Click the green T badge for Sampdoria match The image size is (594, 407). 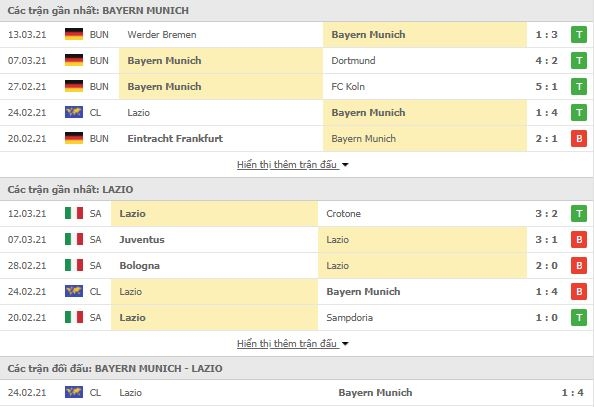coord(579,318)
